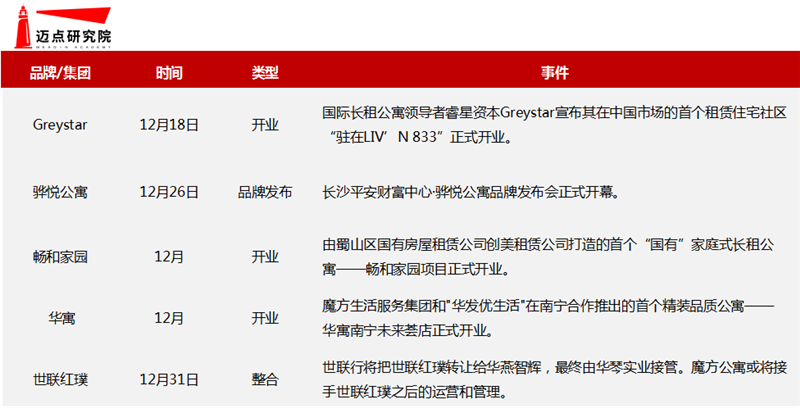Click the Greystar row 开业 type cell
The image size is (800, 408).
click(x=265, y=125)
